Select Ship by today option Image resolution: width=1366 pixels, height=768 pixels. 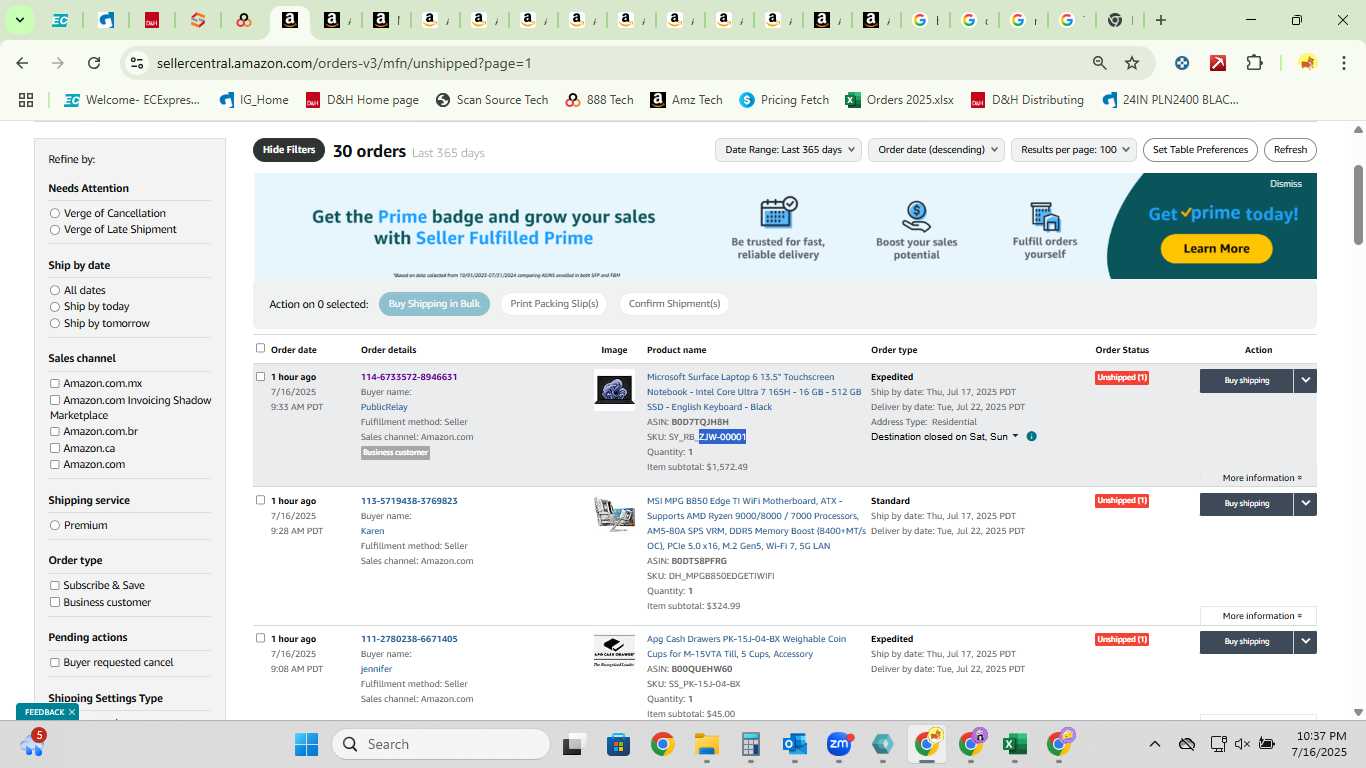point(55,306)
